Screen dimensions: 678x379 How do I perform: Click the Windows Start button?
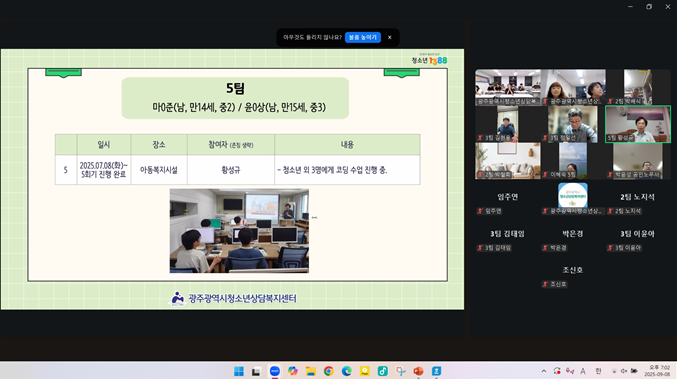coord(239,371)
